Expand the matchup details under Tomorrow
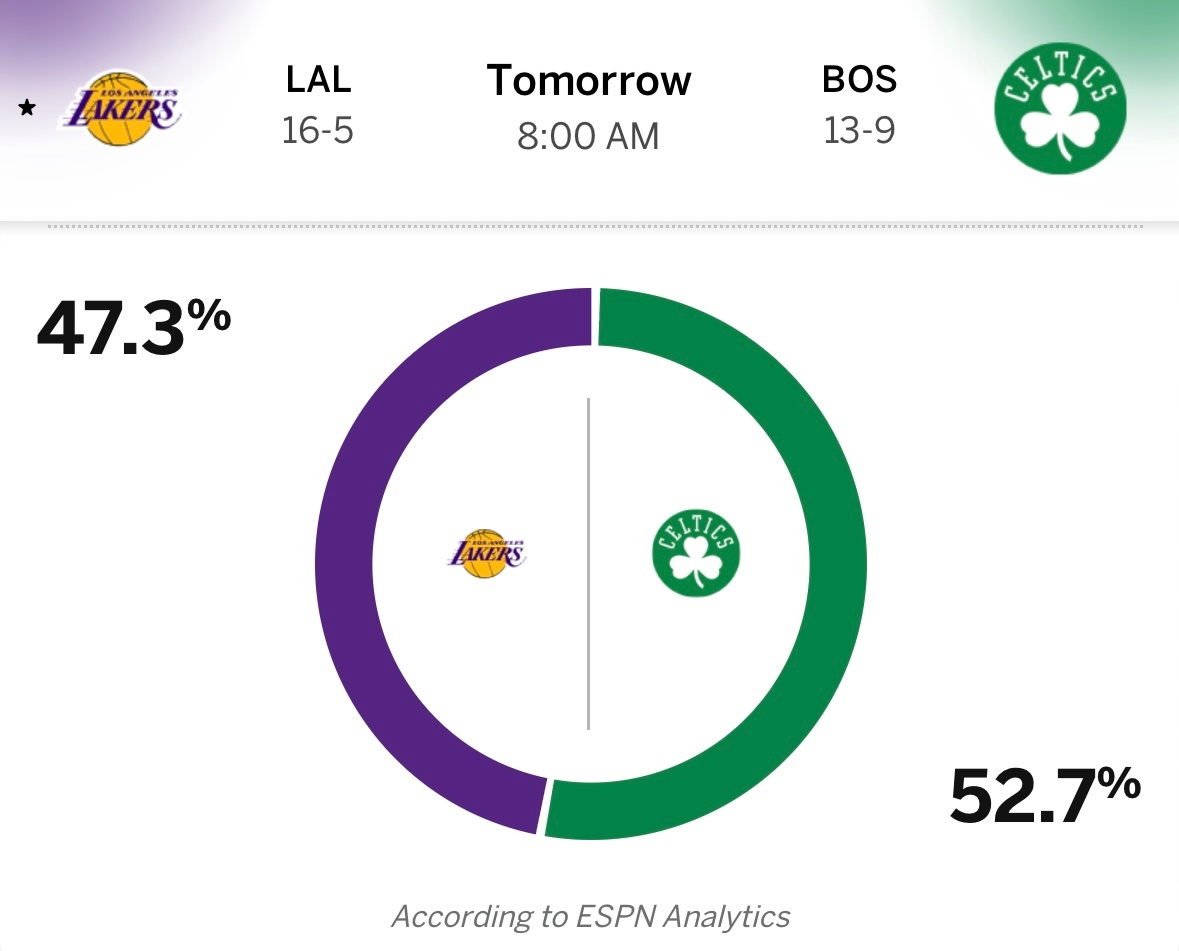Screen dimensions: 1179x951 (x=588, y=80)
